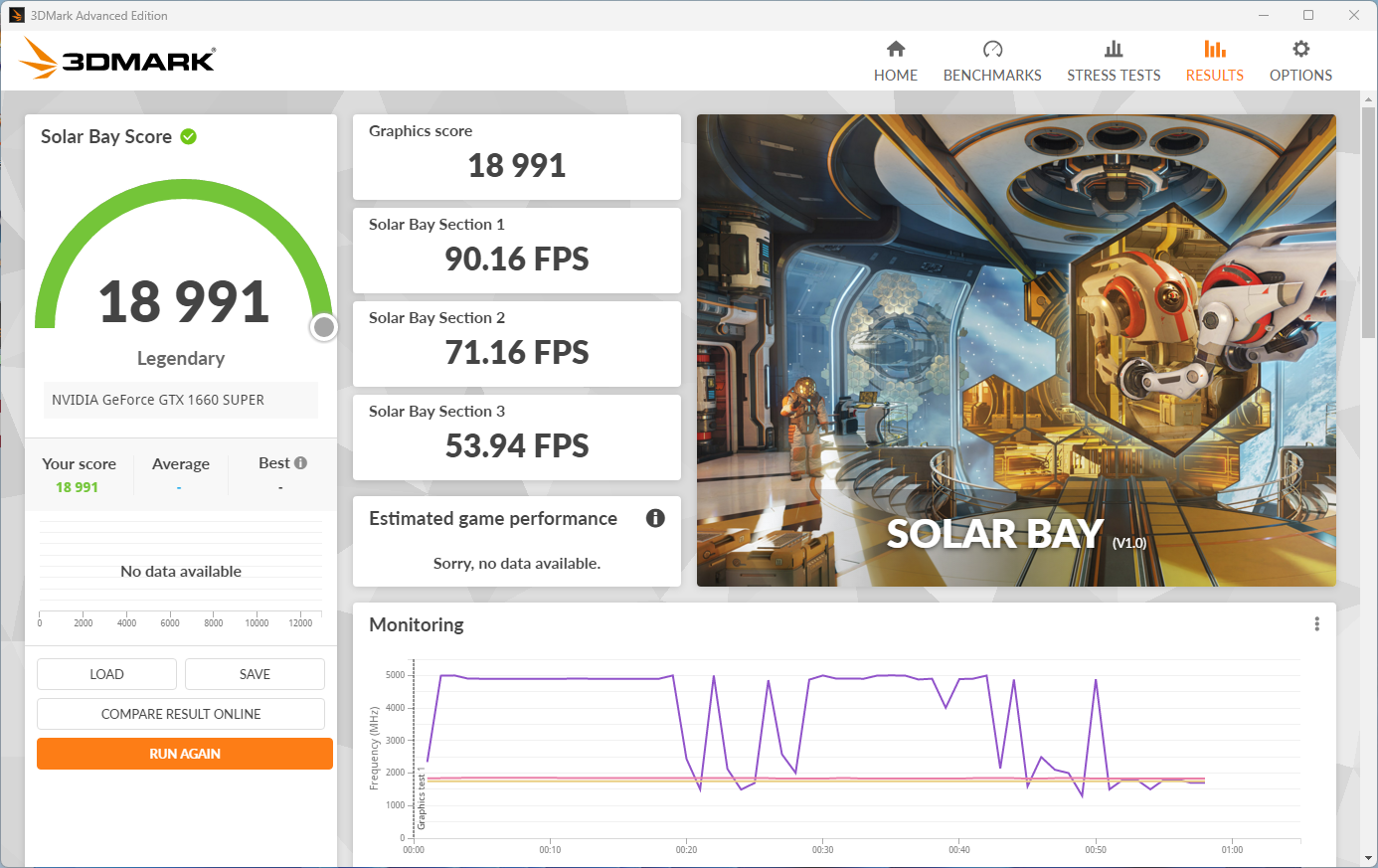Click the SAVE button
Image resolution: width=1378 pixels, height=868 pixels.
tap(255, 674)
